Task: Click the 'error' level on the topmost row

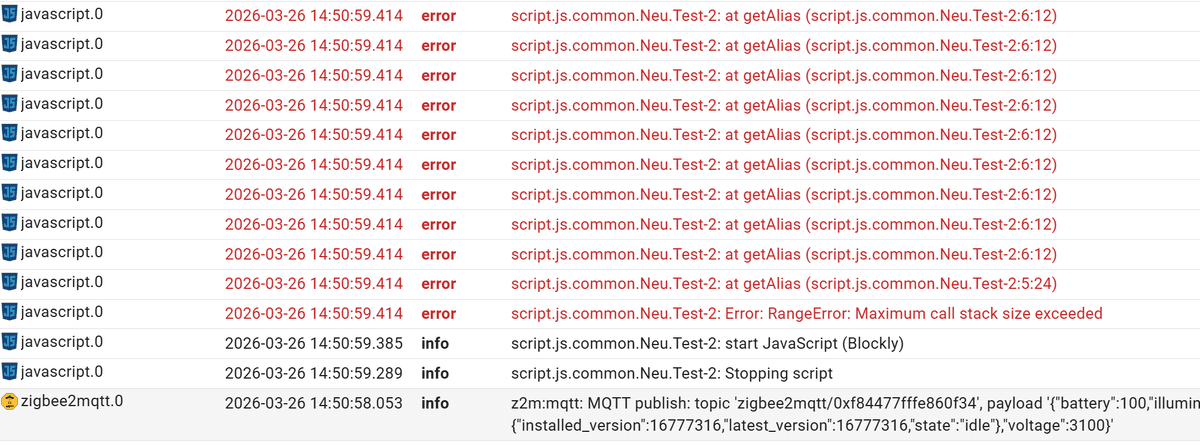Action: point(438,16)
